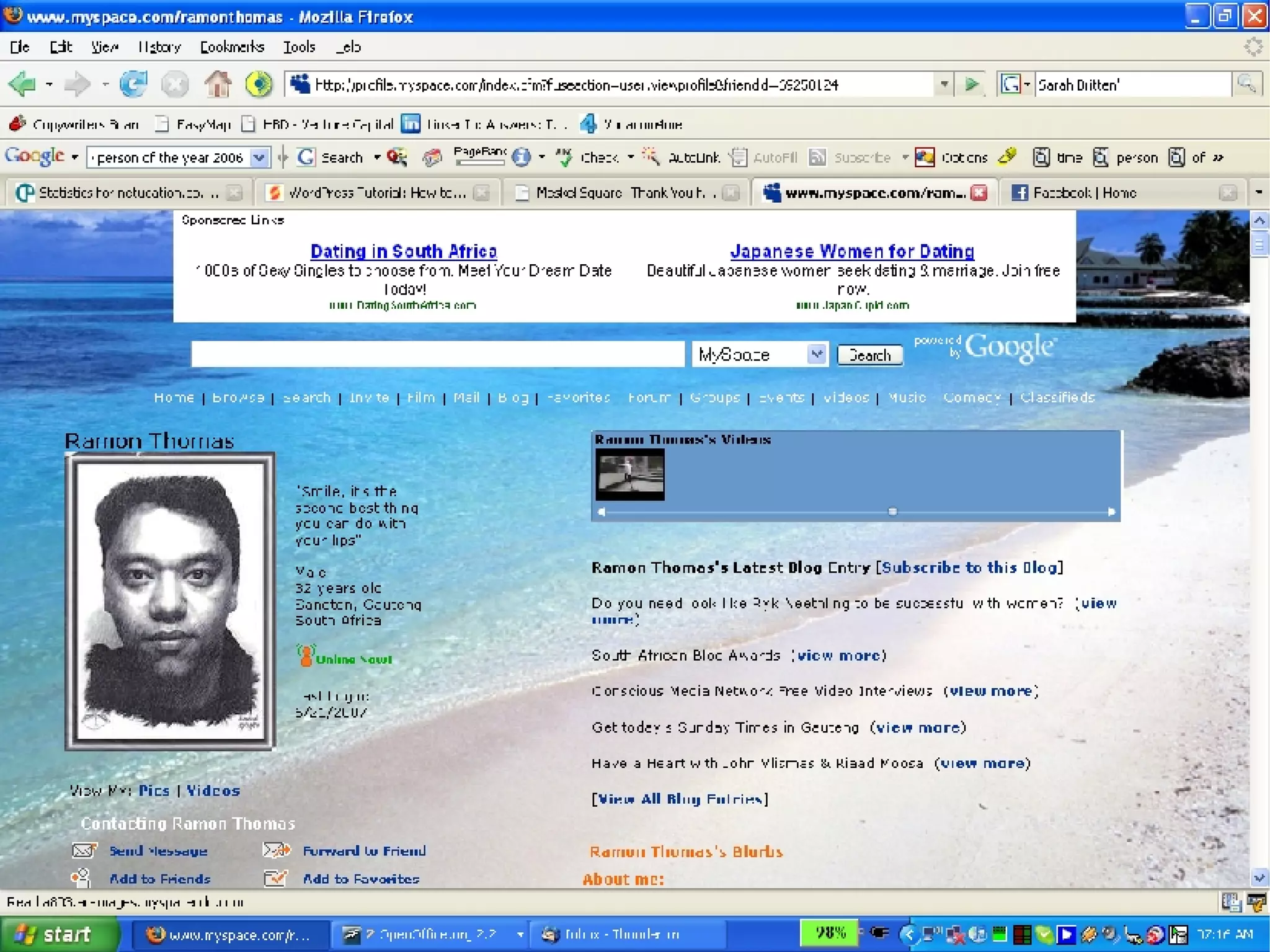Open the Dating in South Africa link

point(403,251)
